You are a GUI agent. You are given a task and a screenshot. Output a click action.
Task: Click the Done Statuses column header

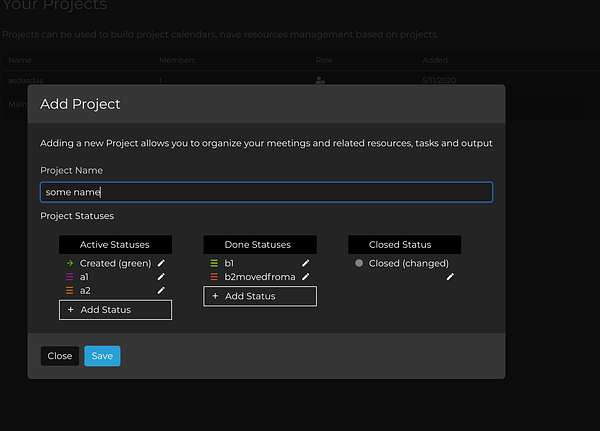click(260, 244)
